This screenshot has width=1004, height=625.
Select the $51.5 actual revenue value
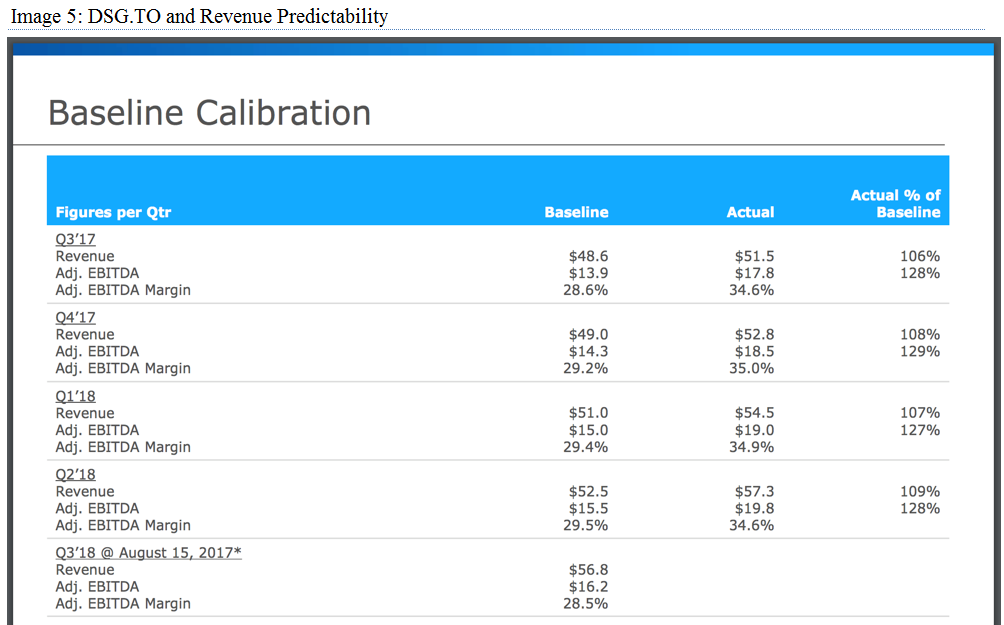(754, 256)
